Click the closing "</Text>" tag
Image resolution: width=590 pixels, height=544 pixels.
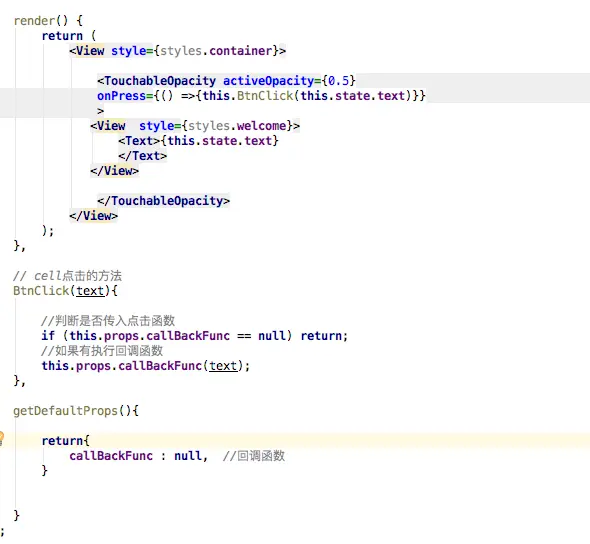coord(143,156)
